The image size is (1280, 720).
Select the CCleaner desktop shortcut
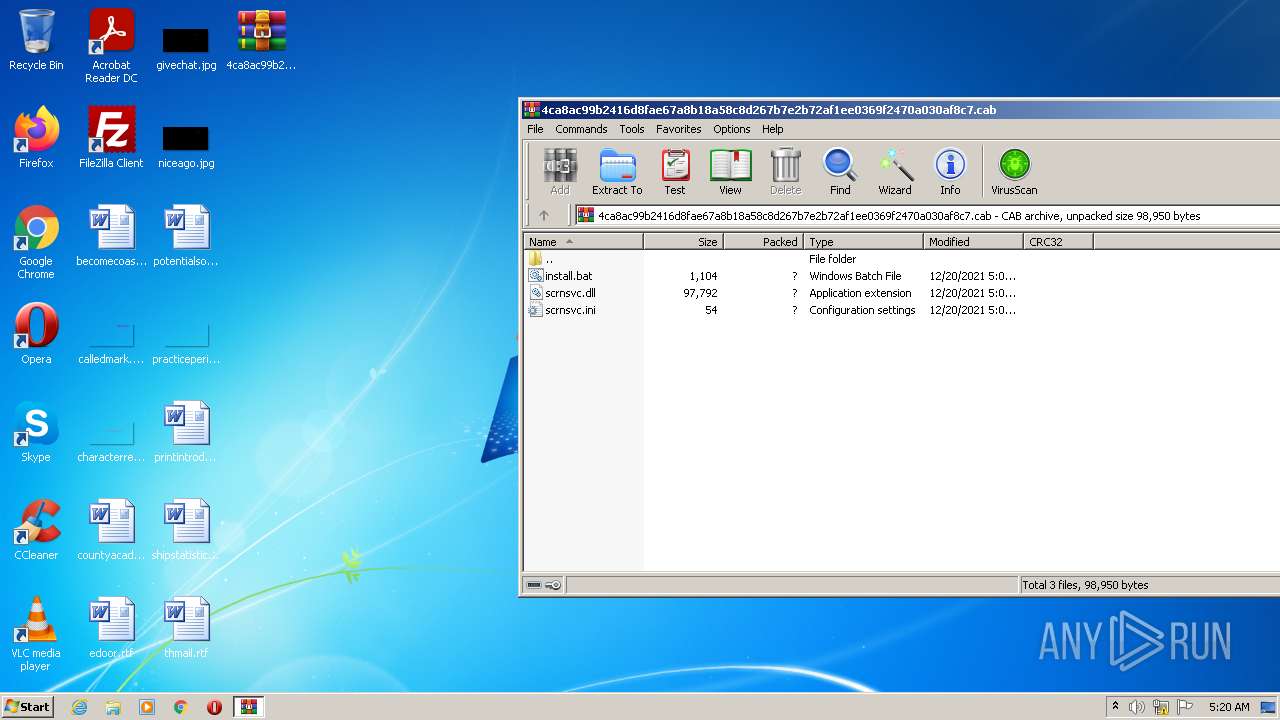pyautogui.click(x=36, y=530)
